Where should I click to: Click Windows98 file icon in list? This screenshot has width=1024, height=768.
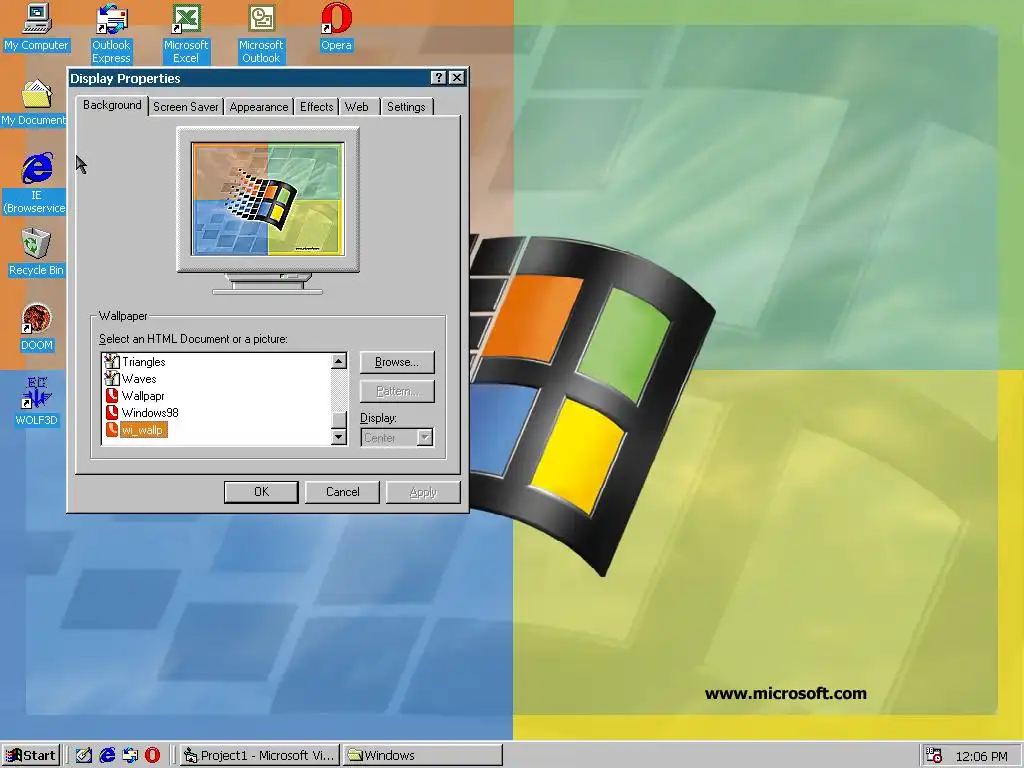112,412
